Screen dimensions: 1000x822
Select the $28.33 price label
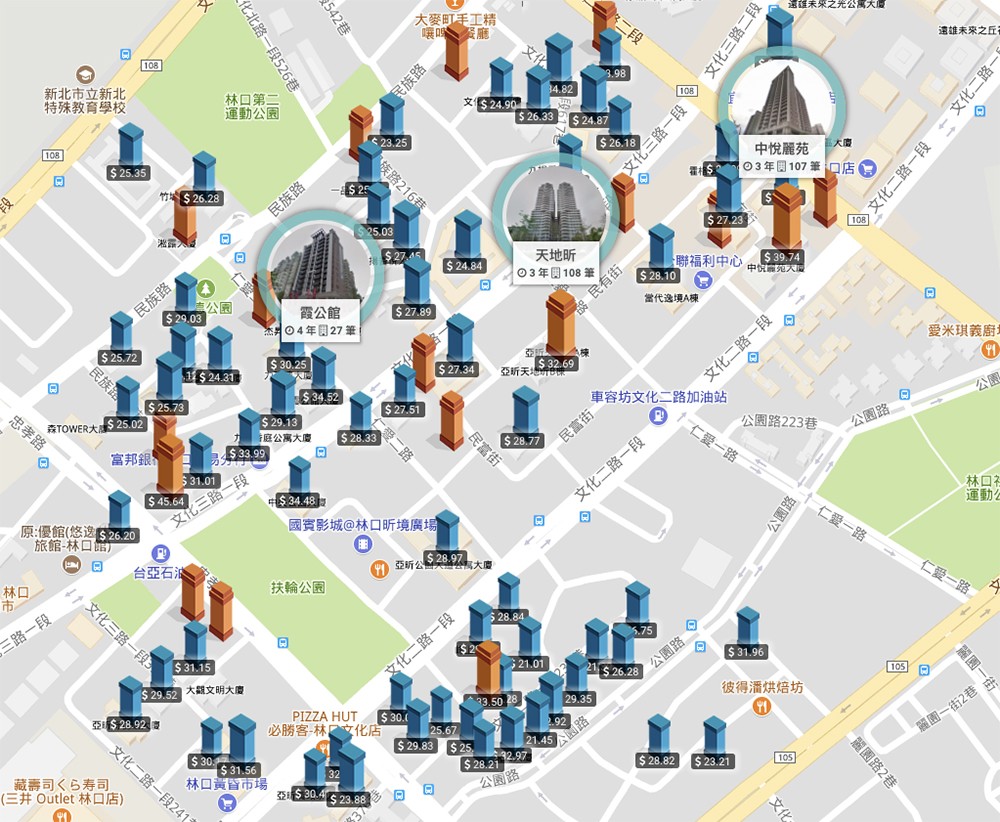[359, 438]
